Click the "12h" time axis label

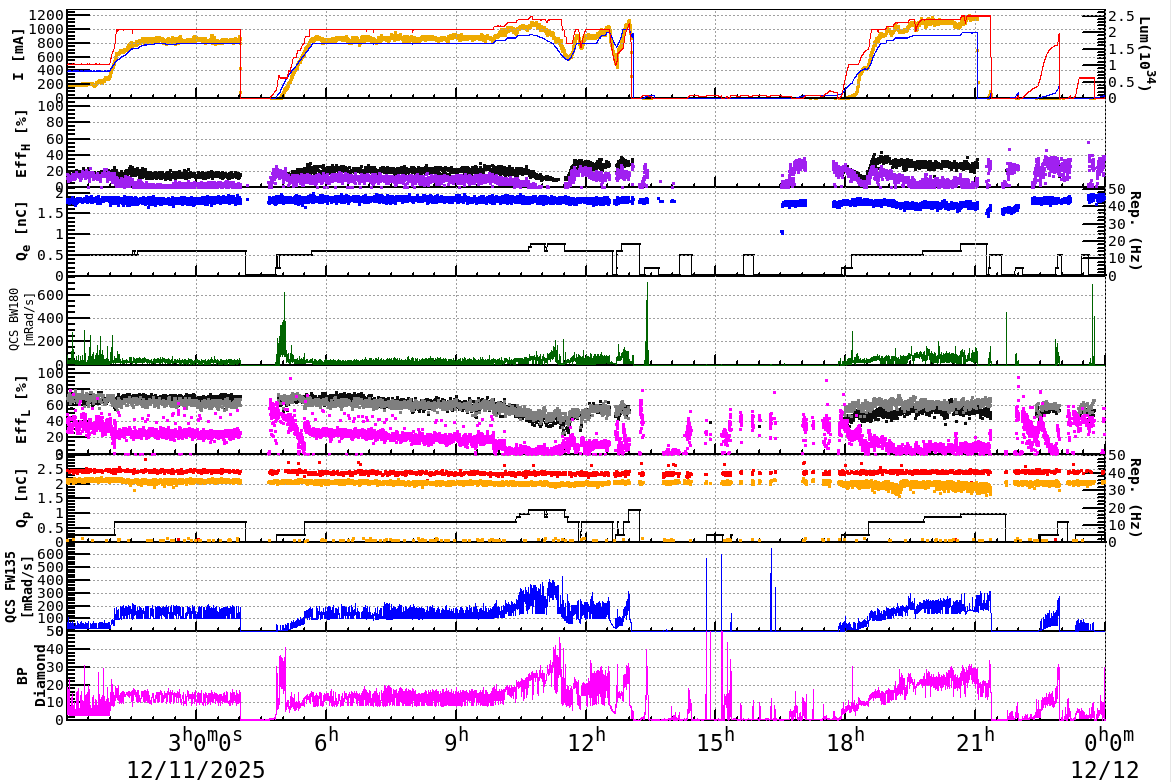587,741
